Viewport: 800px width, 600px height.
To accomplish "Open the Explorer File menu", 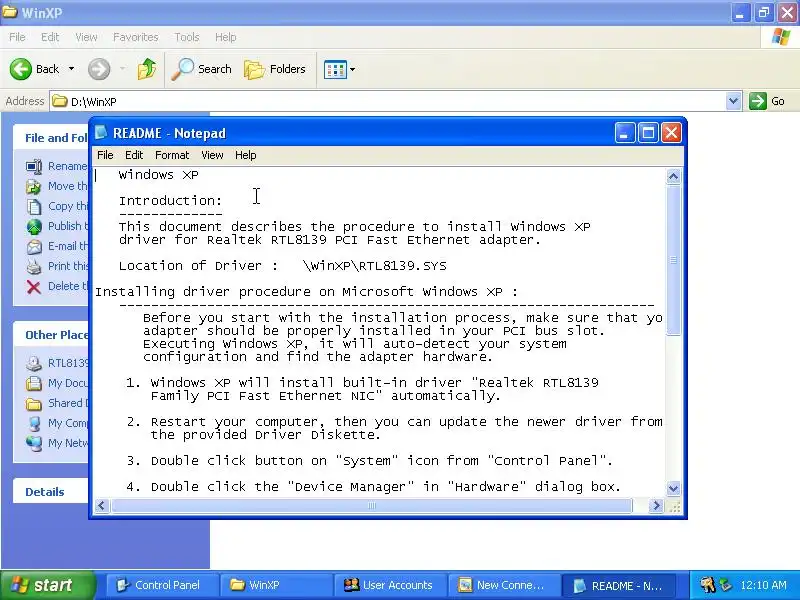I will coord(17,37).
